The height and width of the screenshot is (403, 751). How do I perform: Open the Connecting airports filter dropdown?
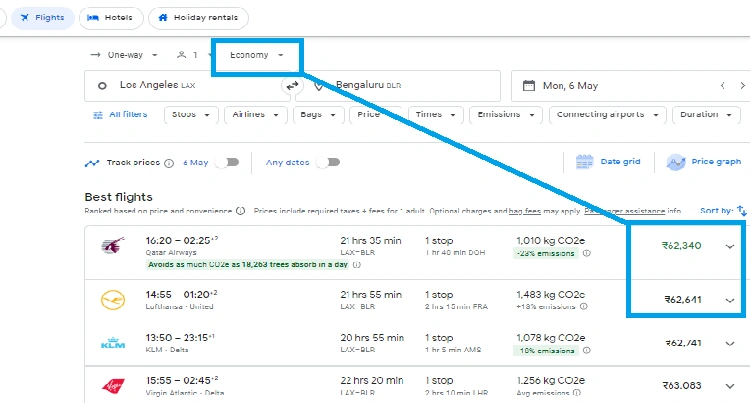[x=608, y=115]
